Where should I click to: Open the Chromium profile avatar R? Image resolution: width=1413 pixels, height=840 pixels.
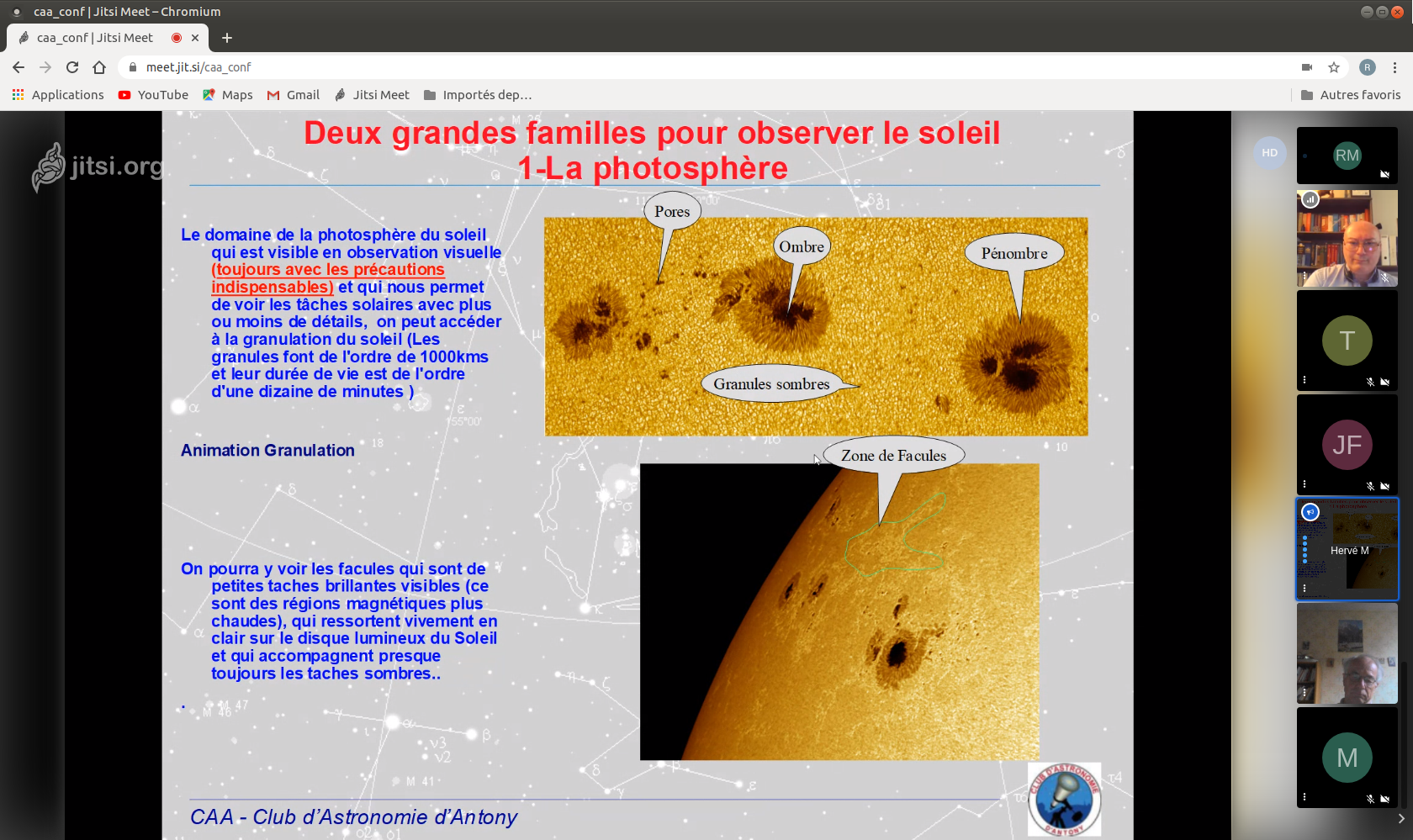click(x=1368, y=67)
